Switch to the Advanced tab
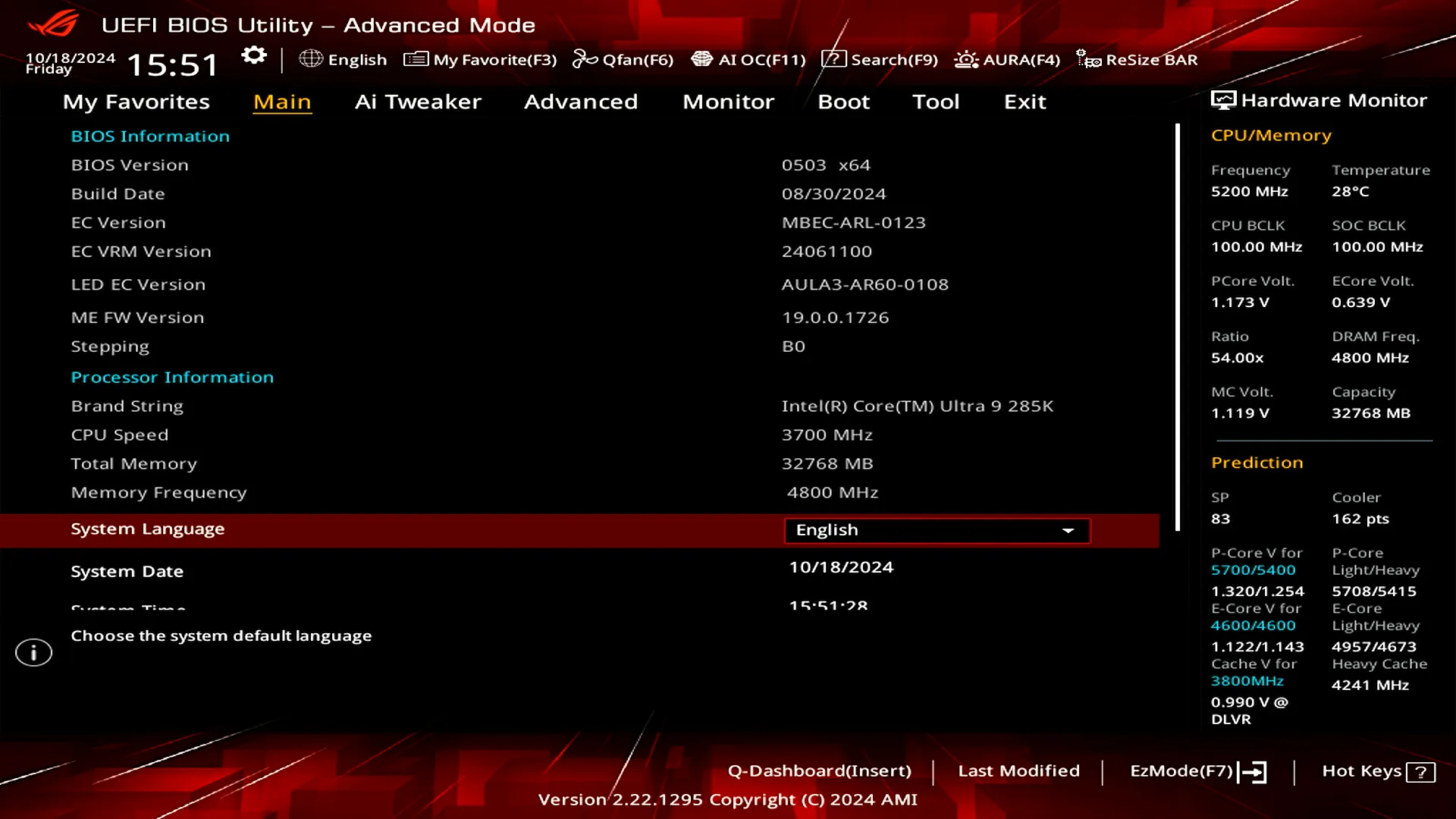Screen dimensions: 1456x819 pos(581,102)
